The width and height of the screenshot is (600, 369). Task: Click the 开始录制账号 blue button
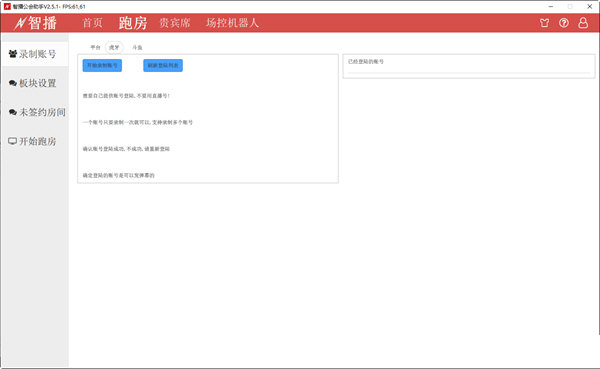pyautogui.click(x=102, y=65)
